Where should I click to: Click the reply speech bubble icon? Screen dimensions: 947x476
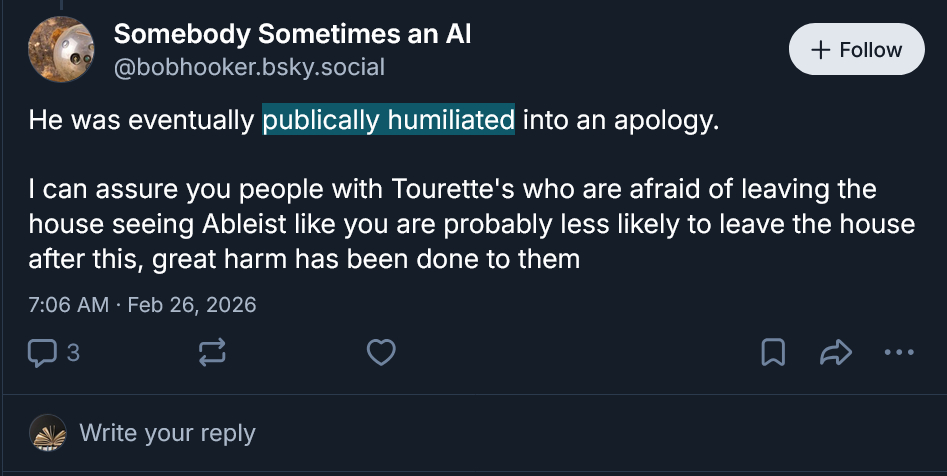point(43,352)
